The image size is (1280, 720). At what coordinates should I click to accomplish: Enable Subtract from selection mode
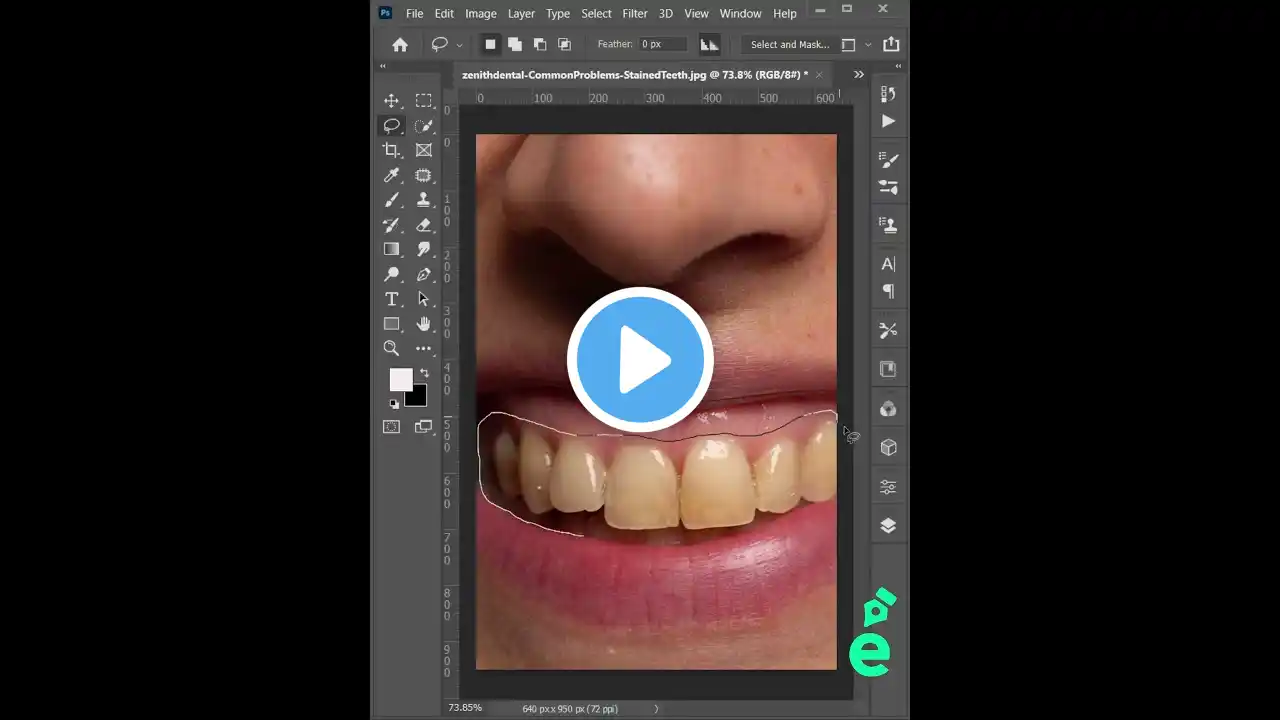click(539, 44)
